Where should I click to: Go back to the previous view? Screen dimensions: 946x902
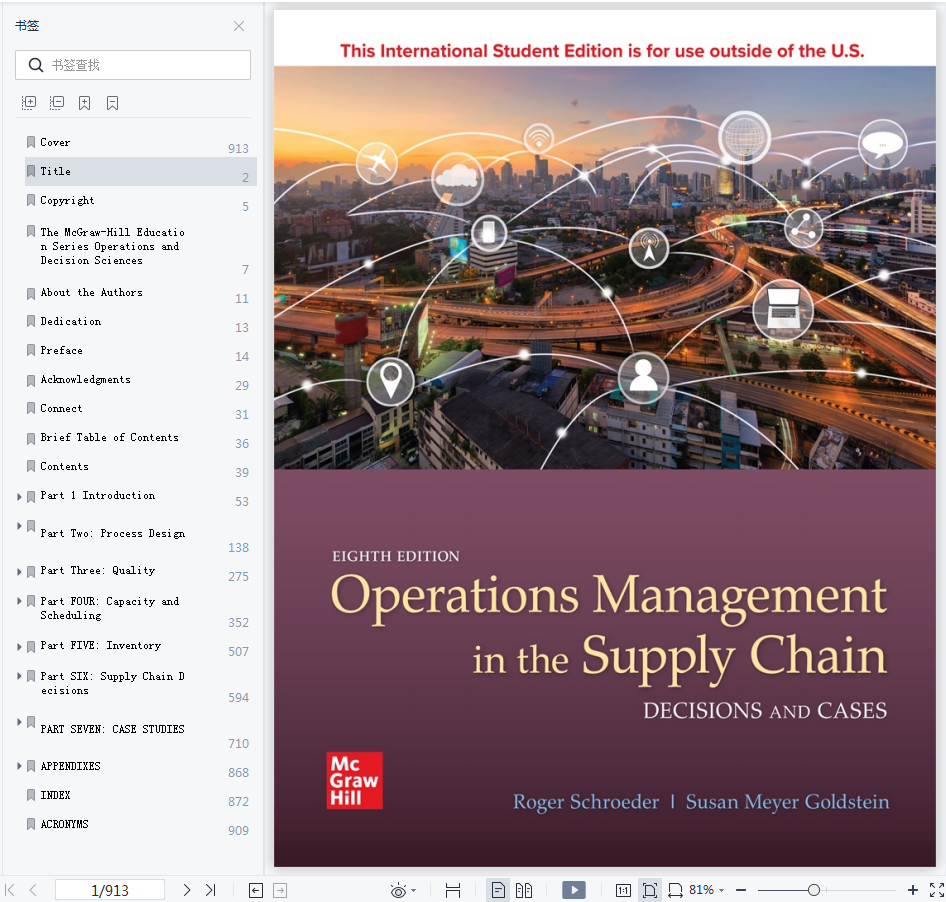click(256, 890)
